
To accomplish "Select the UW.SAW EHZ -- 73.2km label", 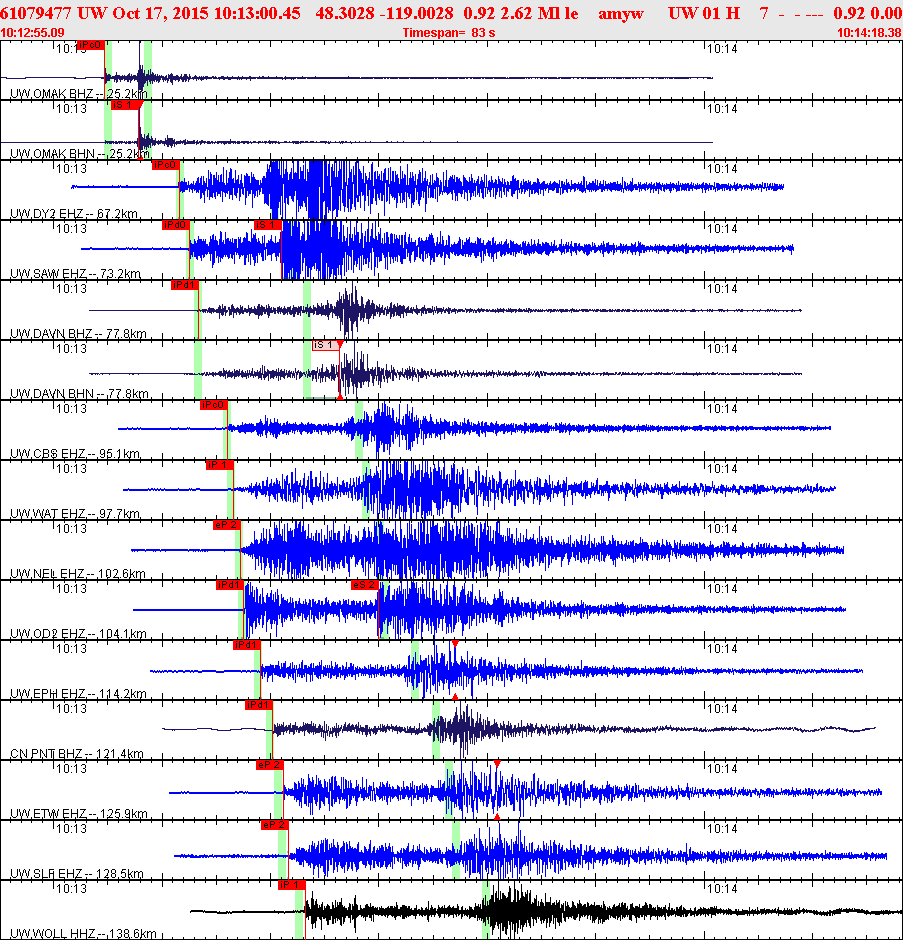I will 75,273.
